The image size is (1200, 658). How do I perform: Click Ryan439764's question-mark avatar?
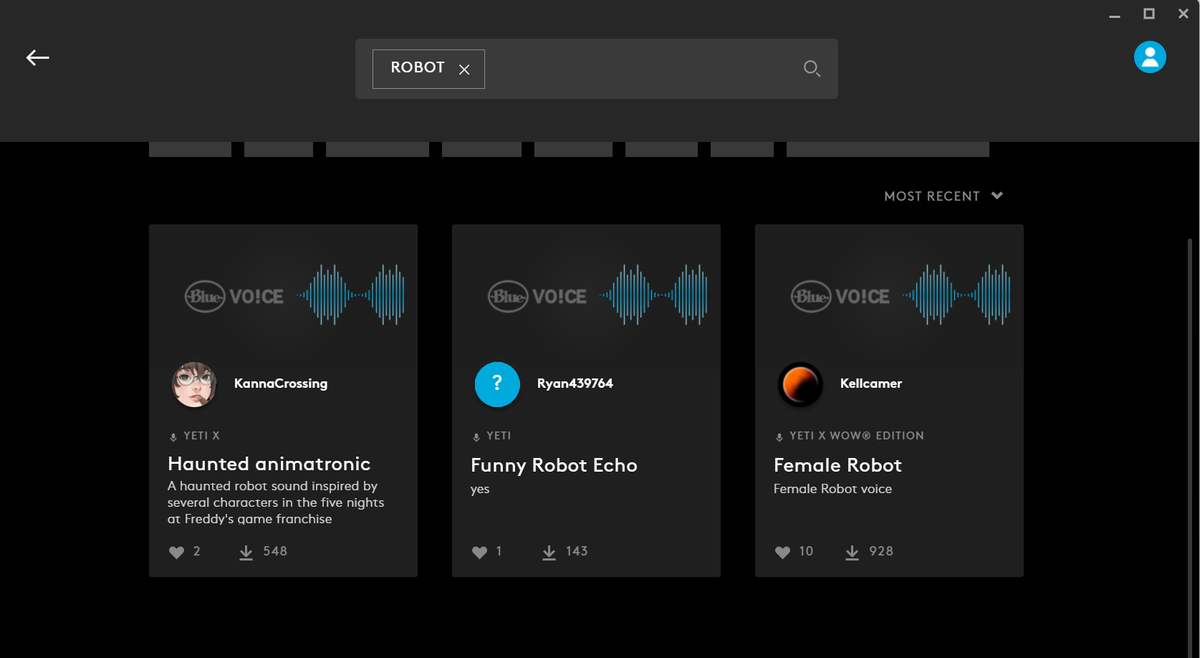click(x=497, y=384)
